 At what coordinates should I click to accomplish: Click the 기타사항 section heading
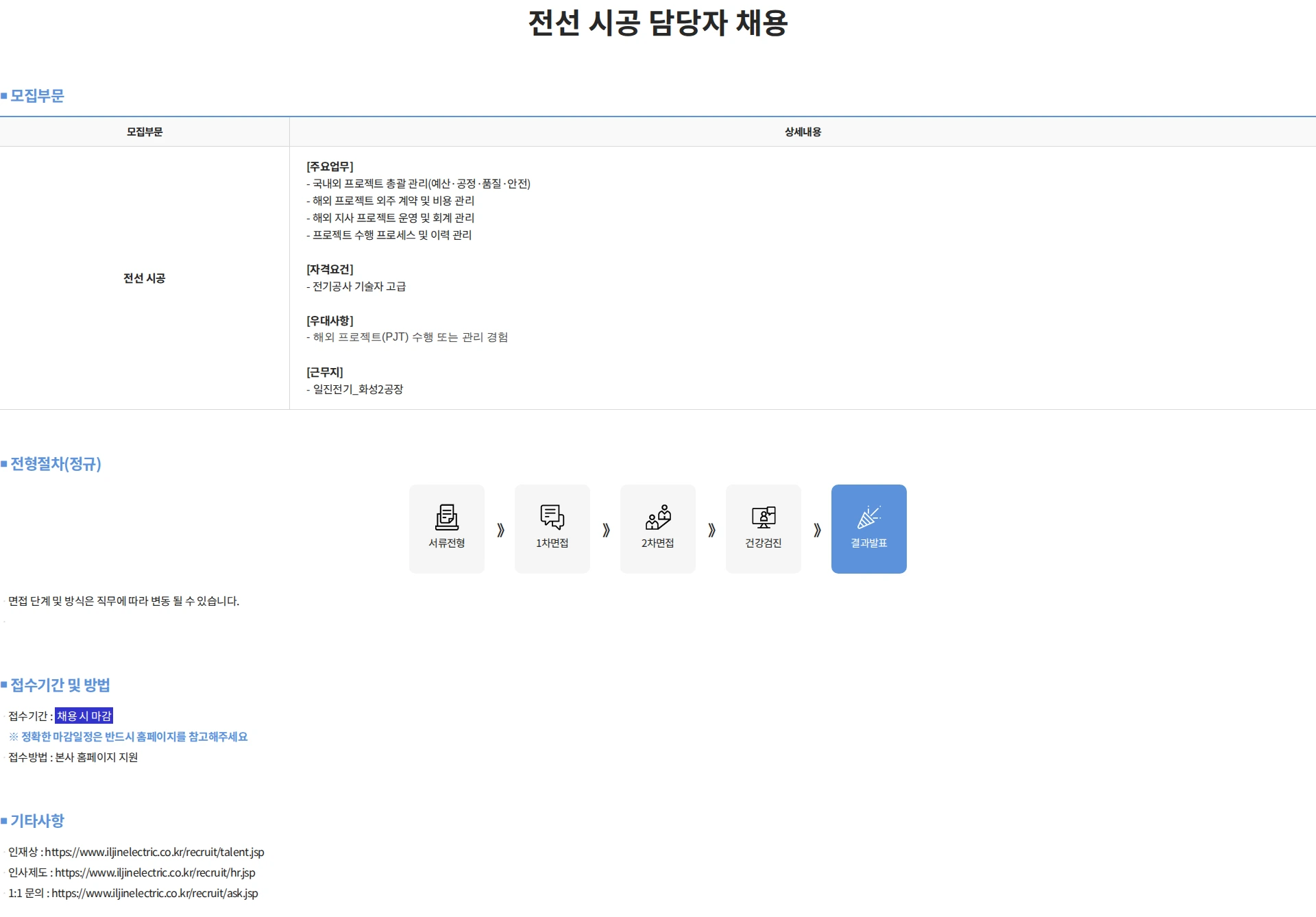pyautogui.click(x=37, y=820)
